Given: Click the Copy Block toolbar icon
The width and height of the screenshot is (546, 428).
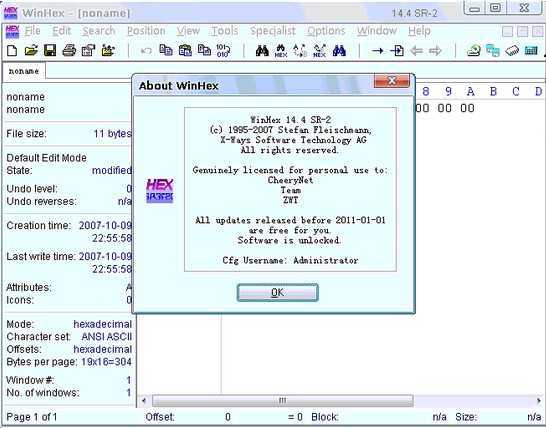Looking at the screenshot, I should coord(166,50).
